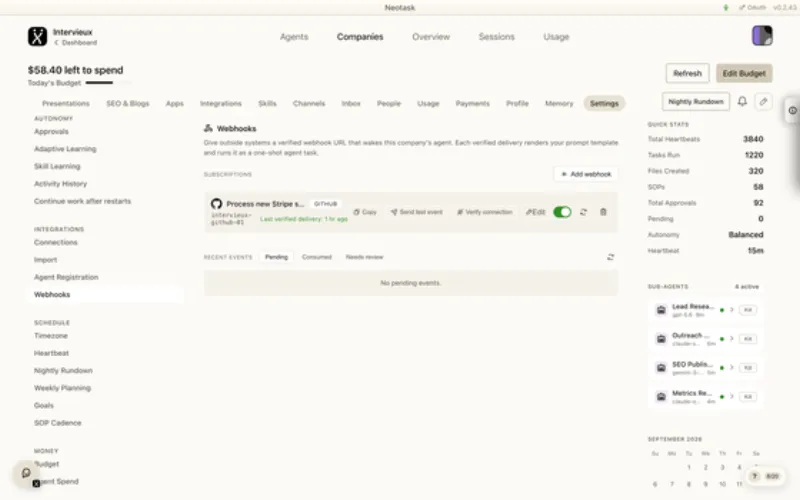
Task: Click the GitHub icon on the webhook row
Action: (x=216, y=204)
